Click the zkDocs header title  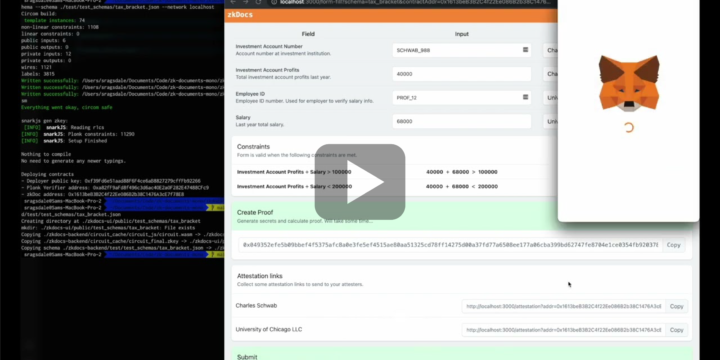click(x=240, y=15)
